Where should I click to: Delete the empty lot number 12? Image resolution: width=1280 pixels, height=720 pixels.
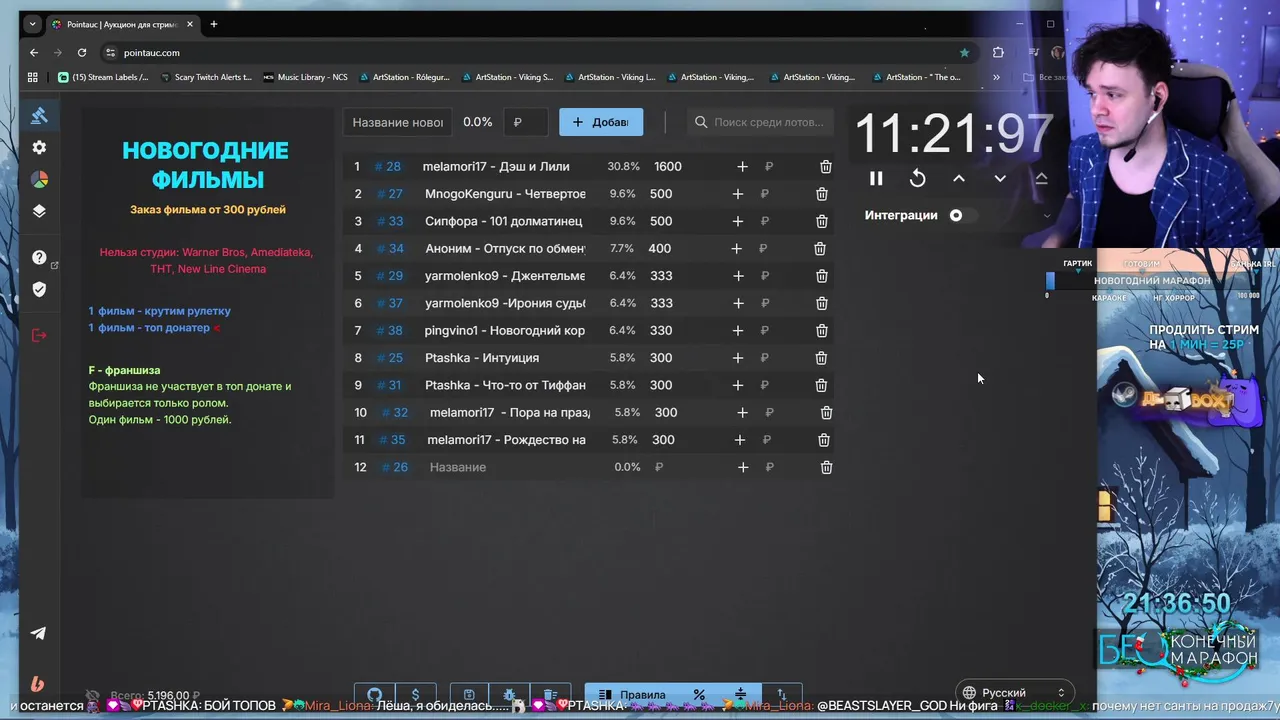[x=826, y=467]
